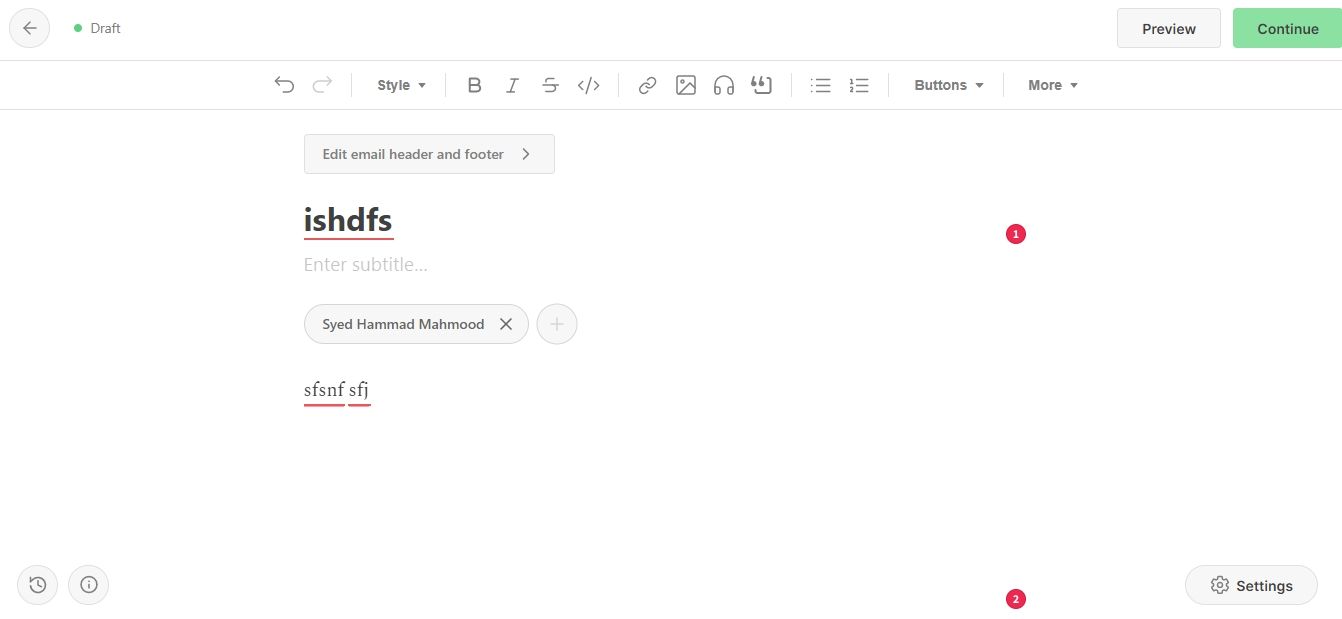Open post Settings
The image size is (1342, 619).
(x=1251, y=585)
